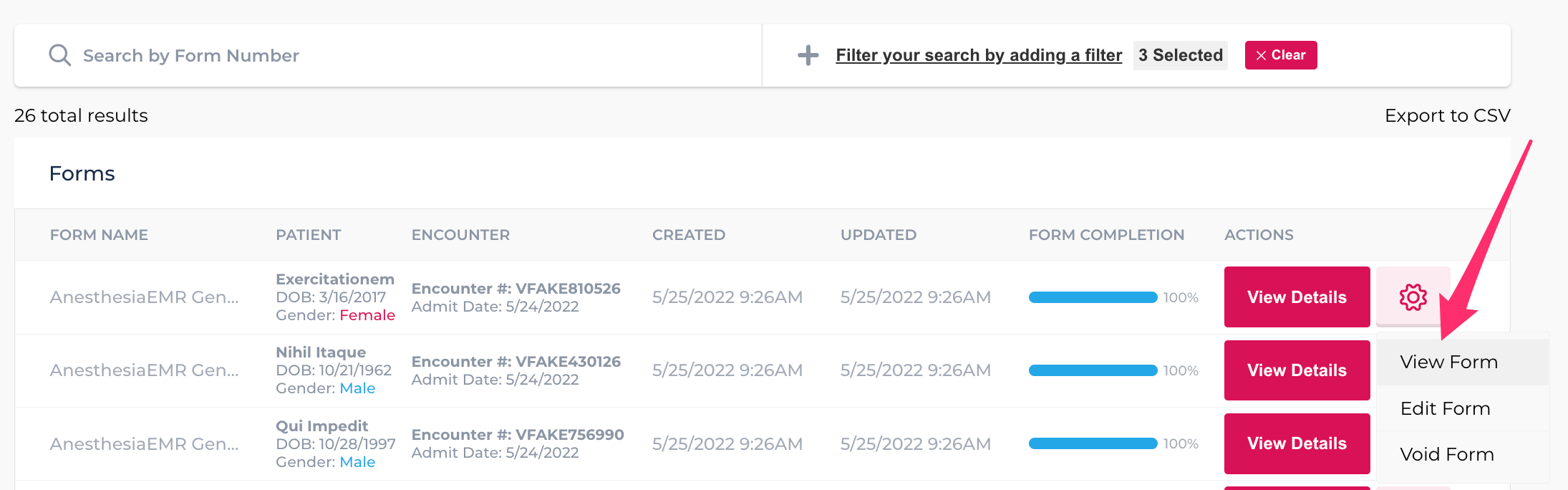View Details for patient Nihil Itaque
Screen dimensions: 1568x490
pyautogui.click(x=1297, y=370)
